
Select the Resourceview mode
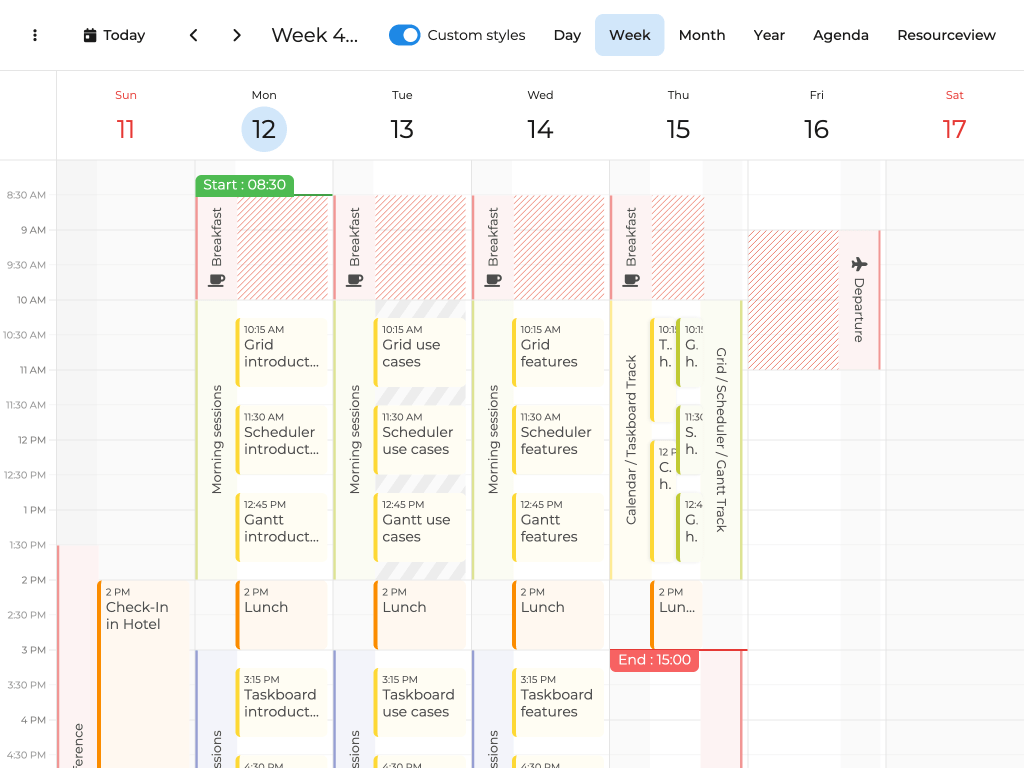coord(945,35)
